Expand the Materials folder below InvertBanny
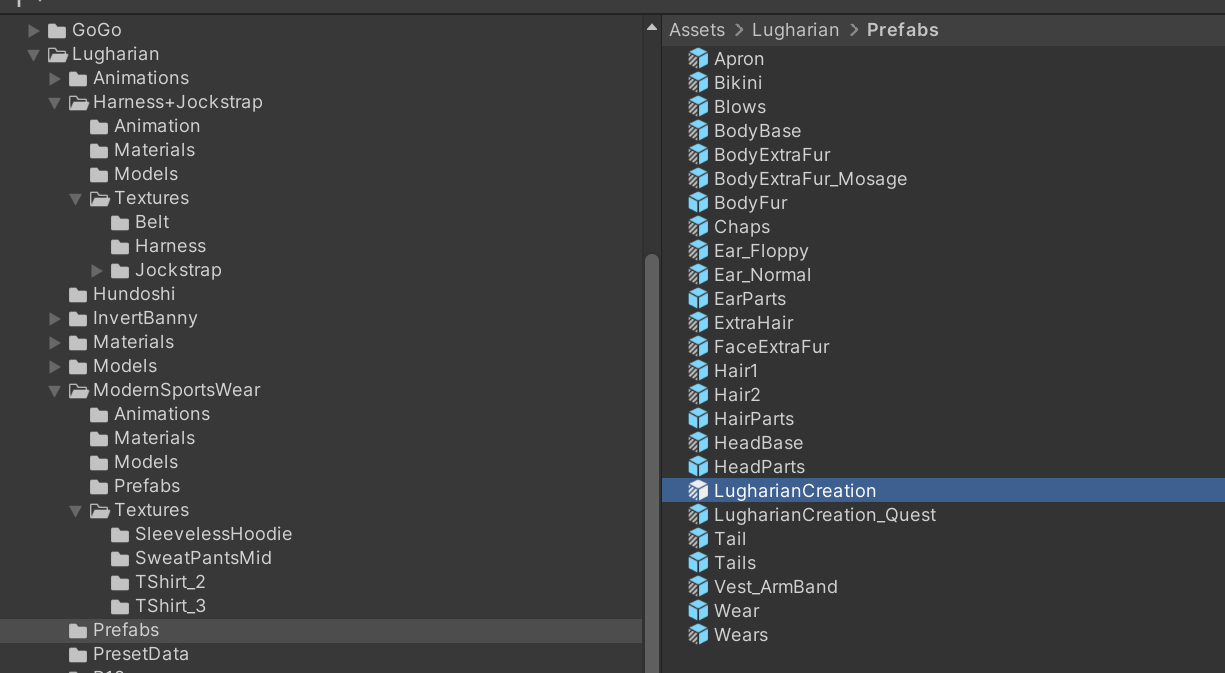 click(x=55, y=342)
